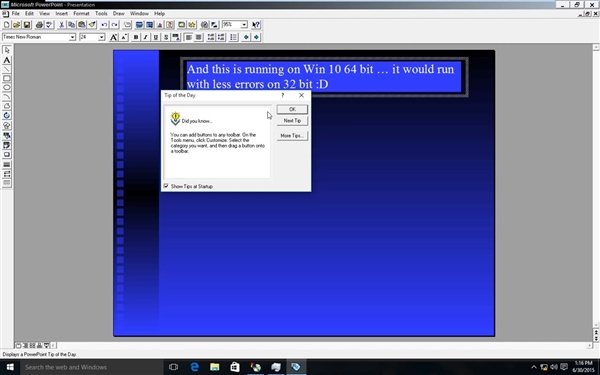
Task: Click the Cut scissors icon
Action: pyautogui.click(x=61, y=25)
